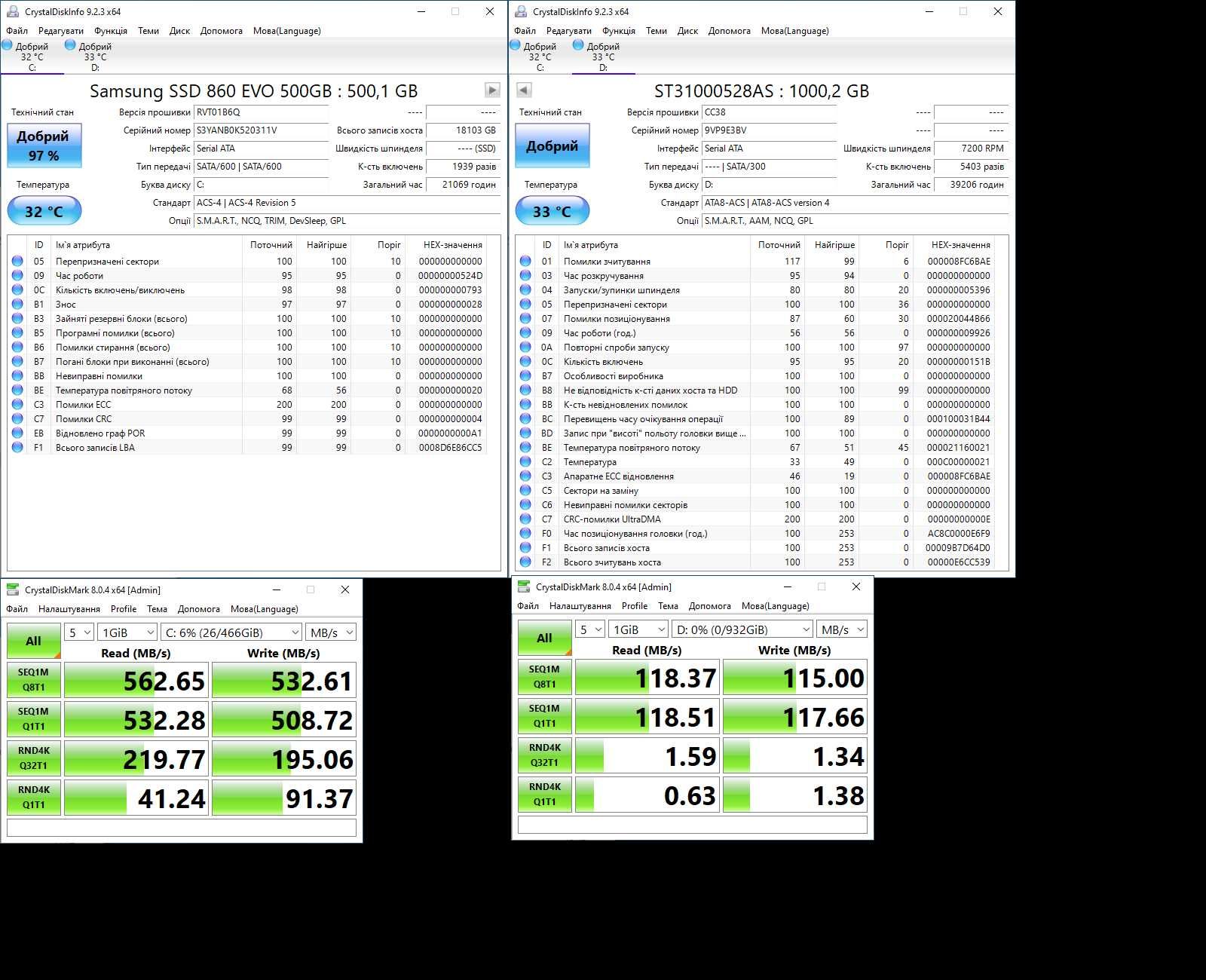Click status orb for Всього зчитувань хоста row

525,562
